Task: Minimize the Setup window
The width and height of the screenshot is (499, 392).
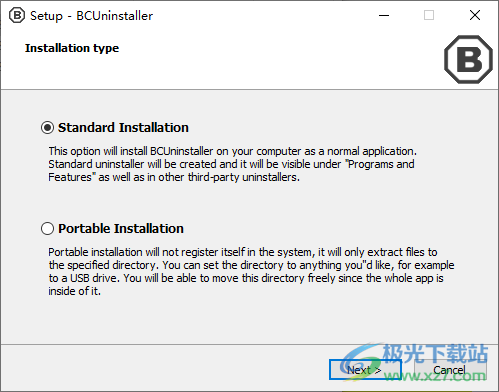Action: (x=384, y=15)
